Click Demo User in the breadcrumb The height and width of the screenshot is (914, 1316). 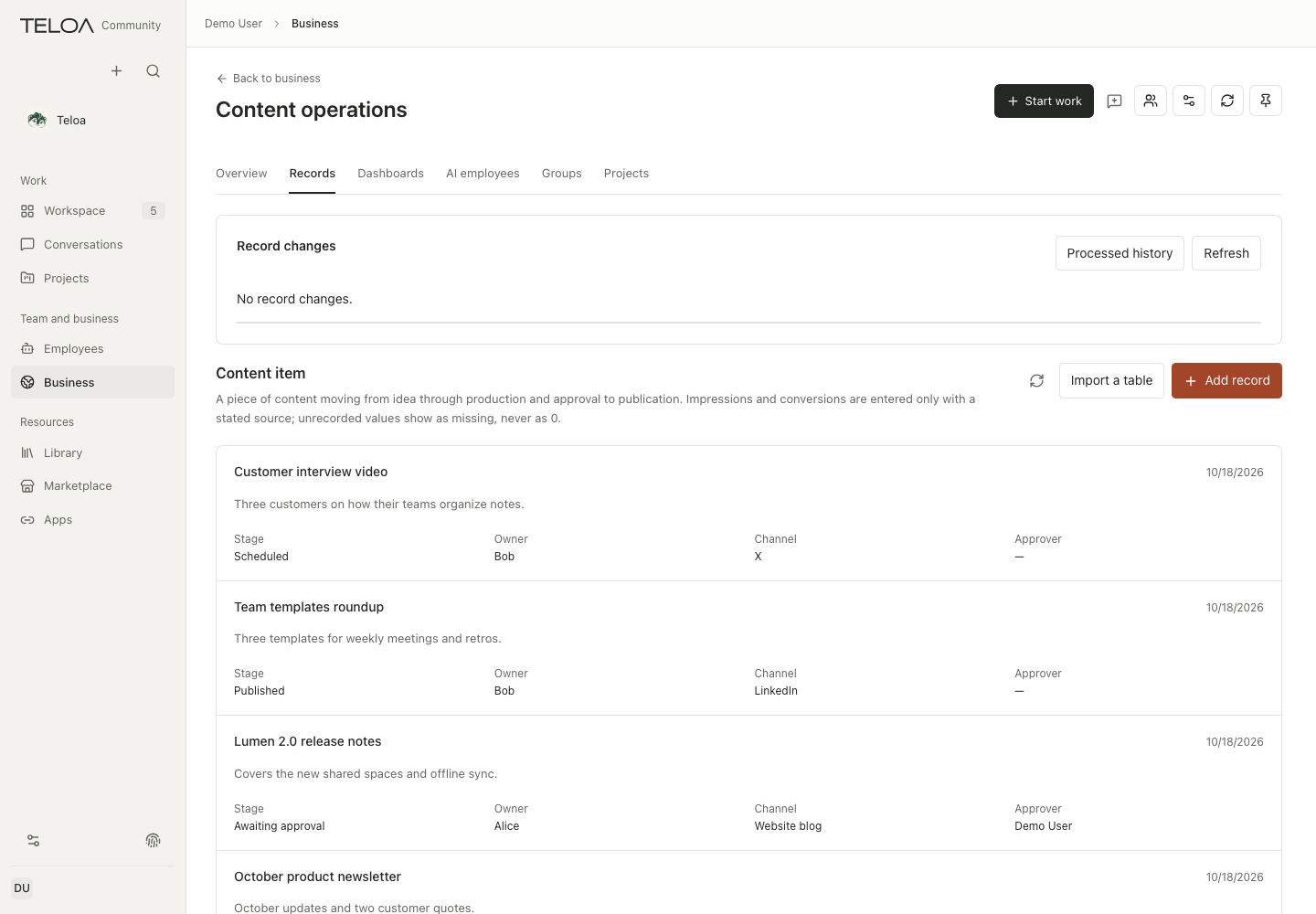click(233, 24)
